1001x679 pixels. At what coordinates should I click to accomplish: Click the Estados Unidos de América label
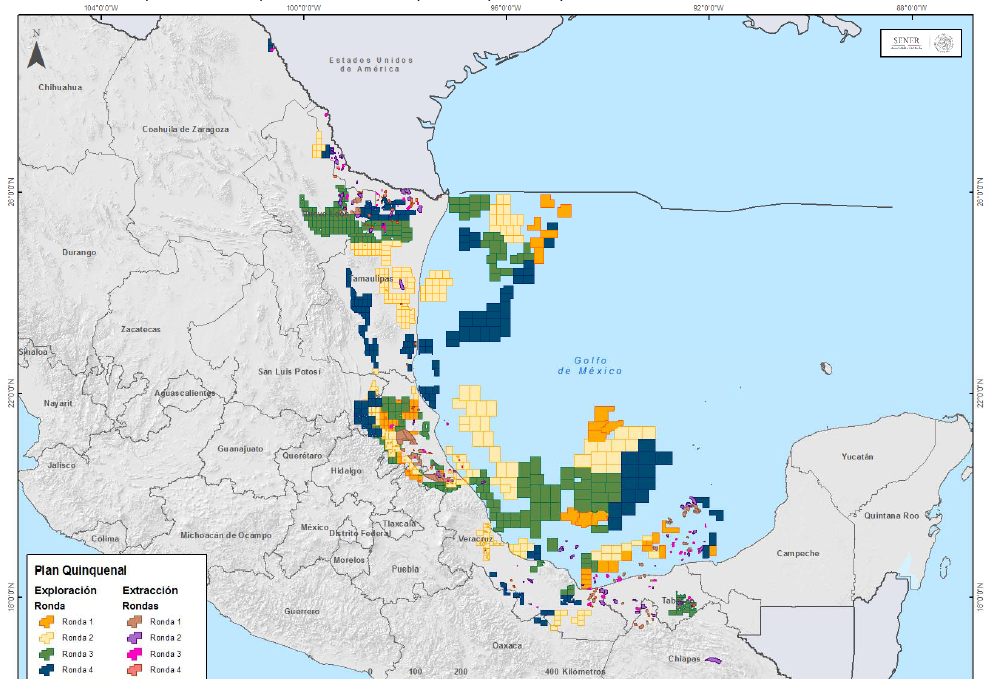tap(371, 65)
